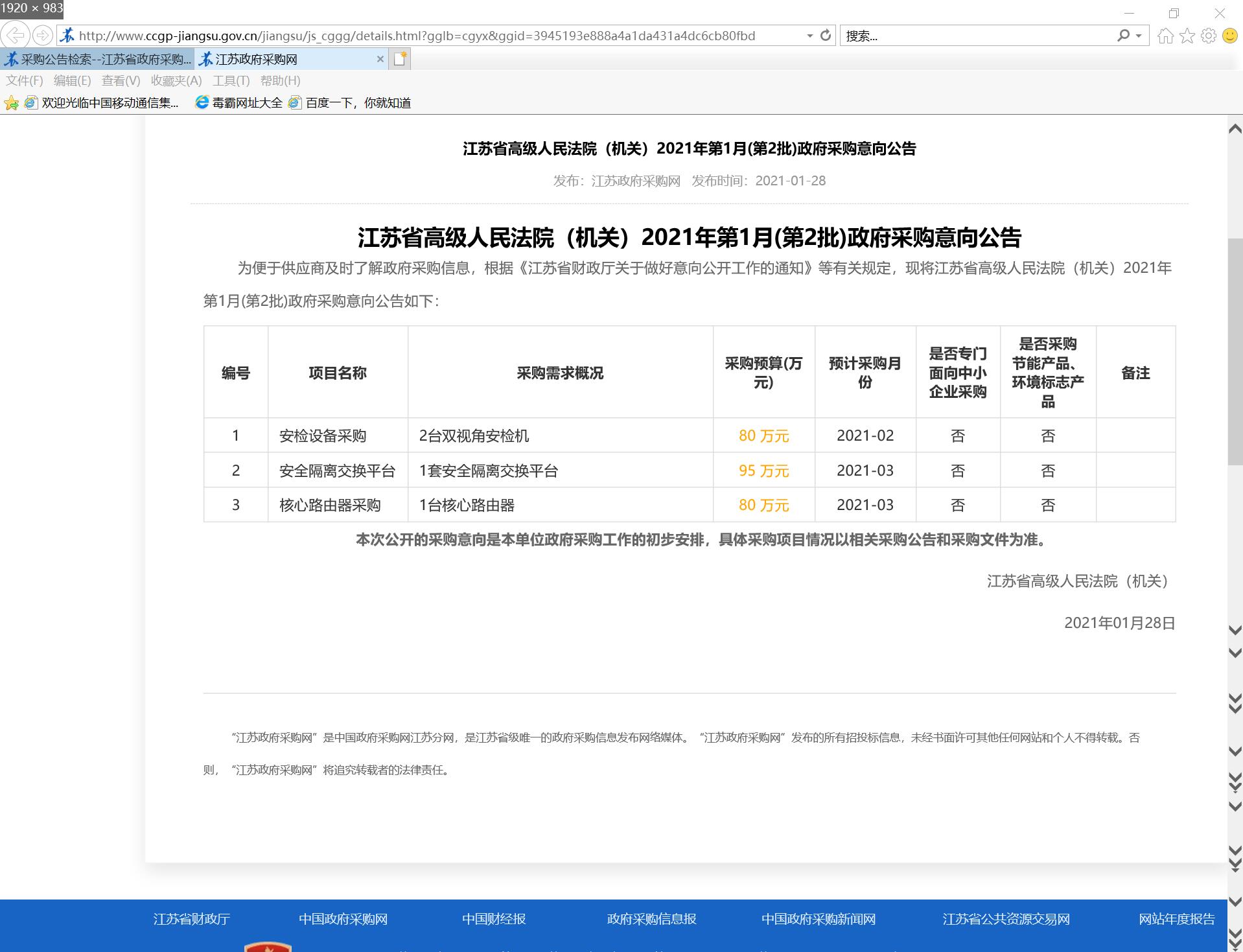
Task: Open the 工具(T) menu
Action: click(231, 80)
